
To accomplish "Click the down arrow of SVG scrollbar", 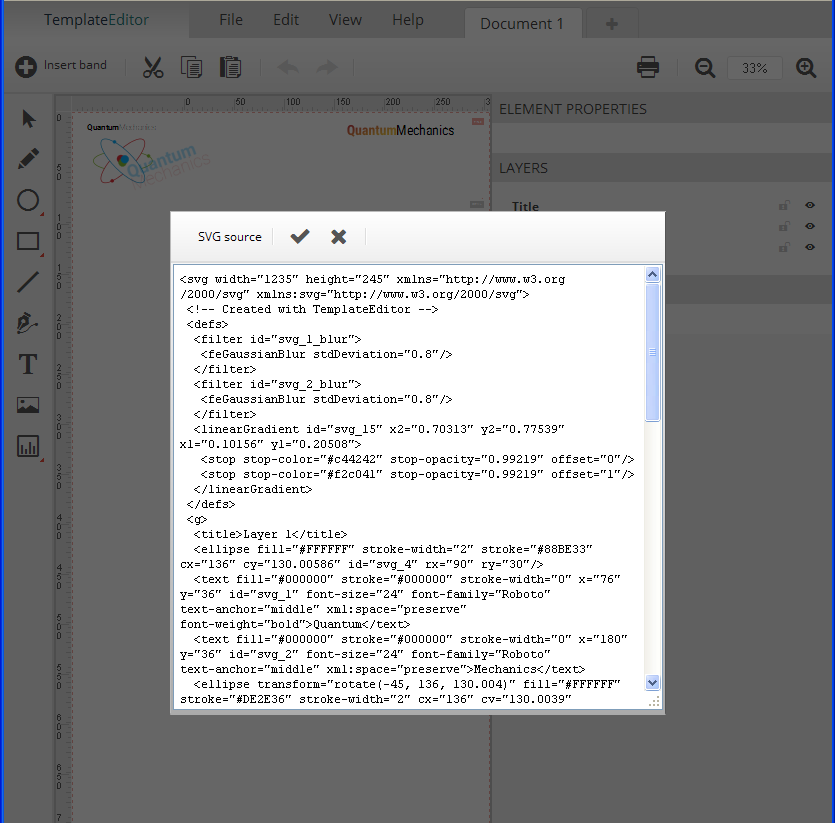I will coord(652,682).
